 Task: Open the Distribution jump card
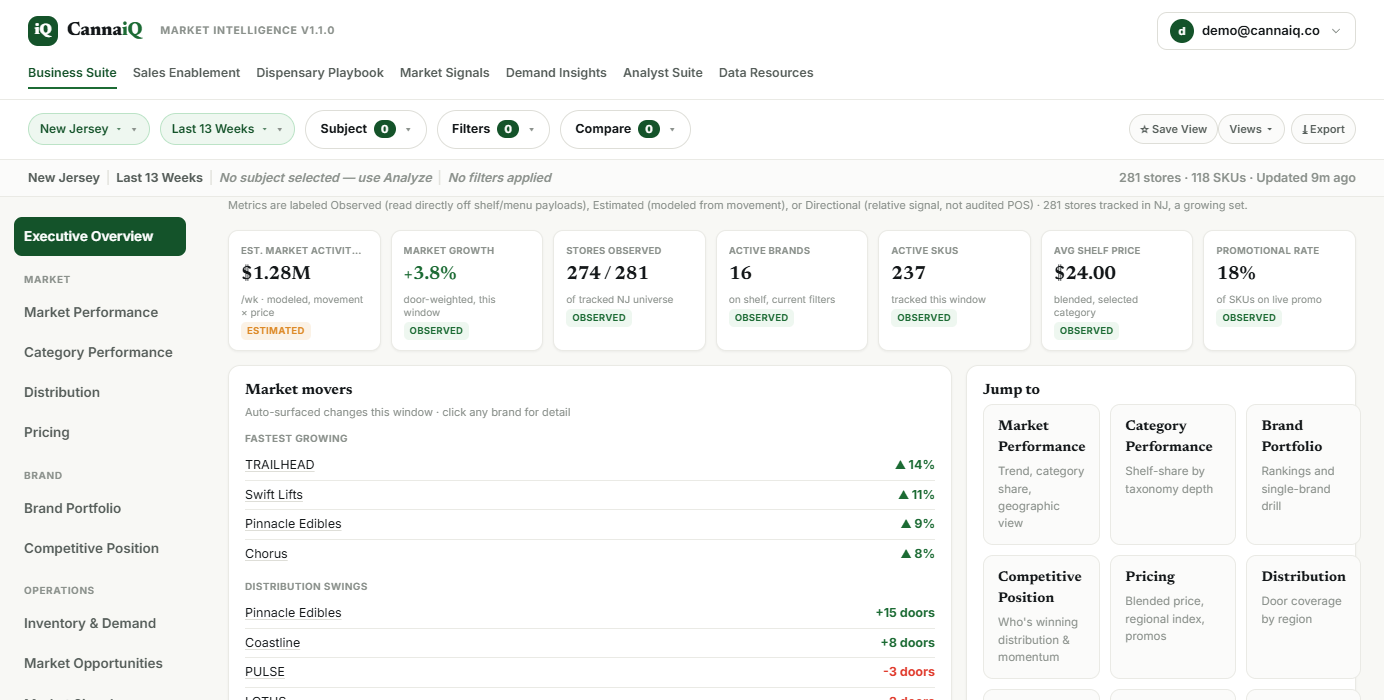point(1303,617)
